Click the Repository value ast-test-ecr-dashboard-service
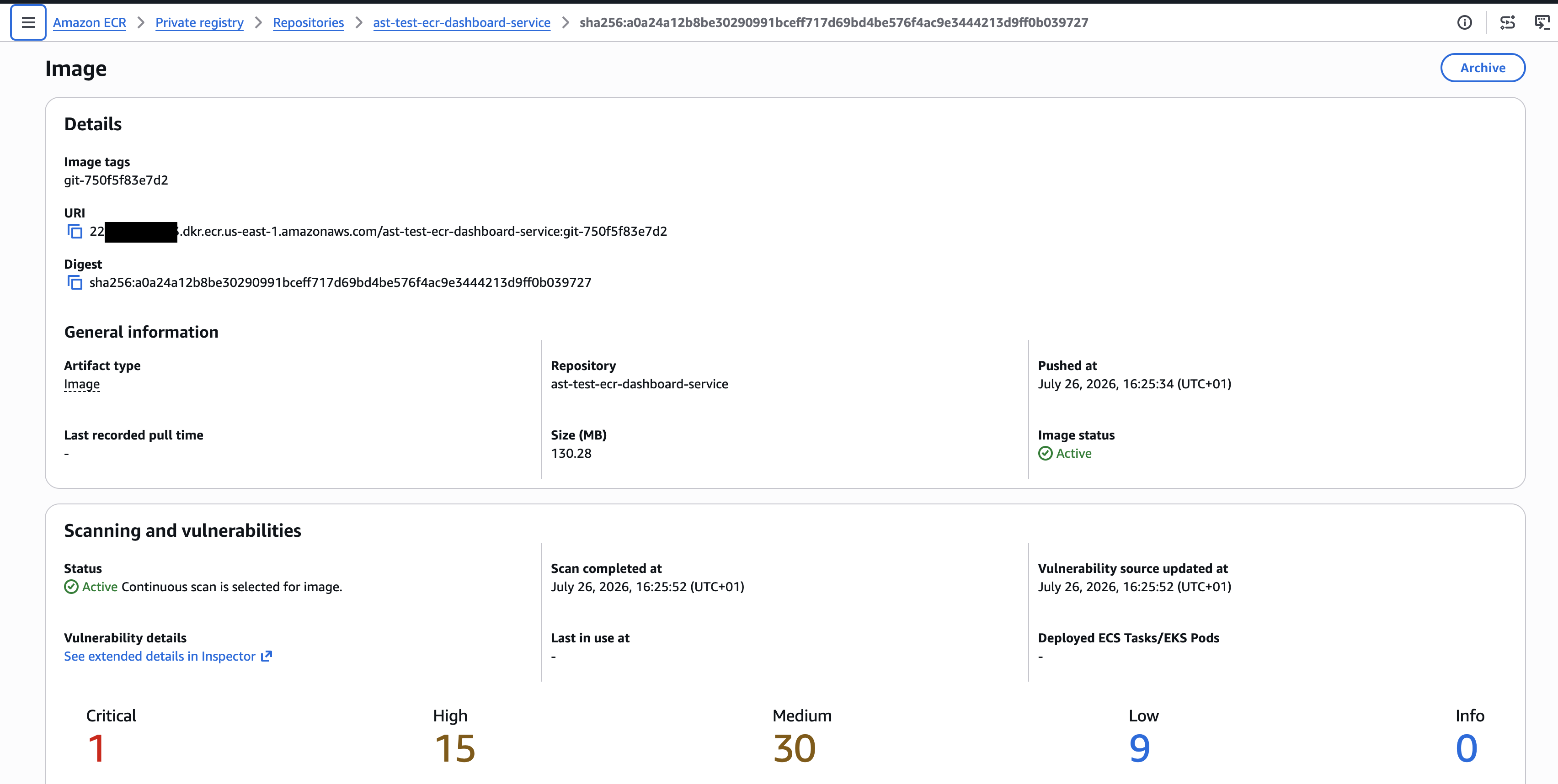 tap(639, 384)
